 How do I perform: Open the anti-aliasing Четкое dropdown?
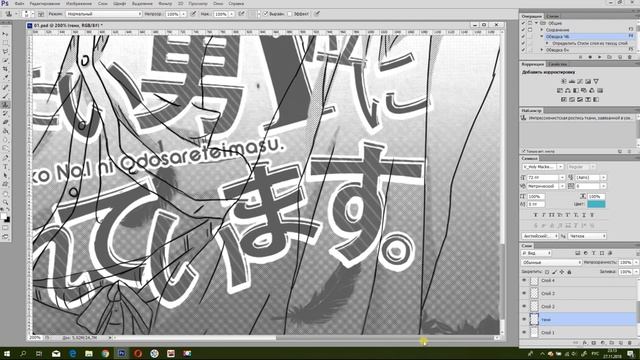pos(587,236)
